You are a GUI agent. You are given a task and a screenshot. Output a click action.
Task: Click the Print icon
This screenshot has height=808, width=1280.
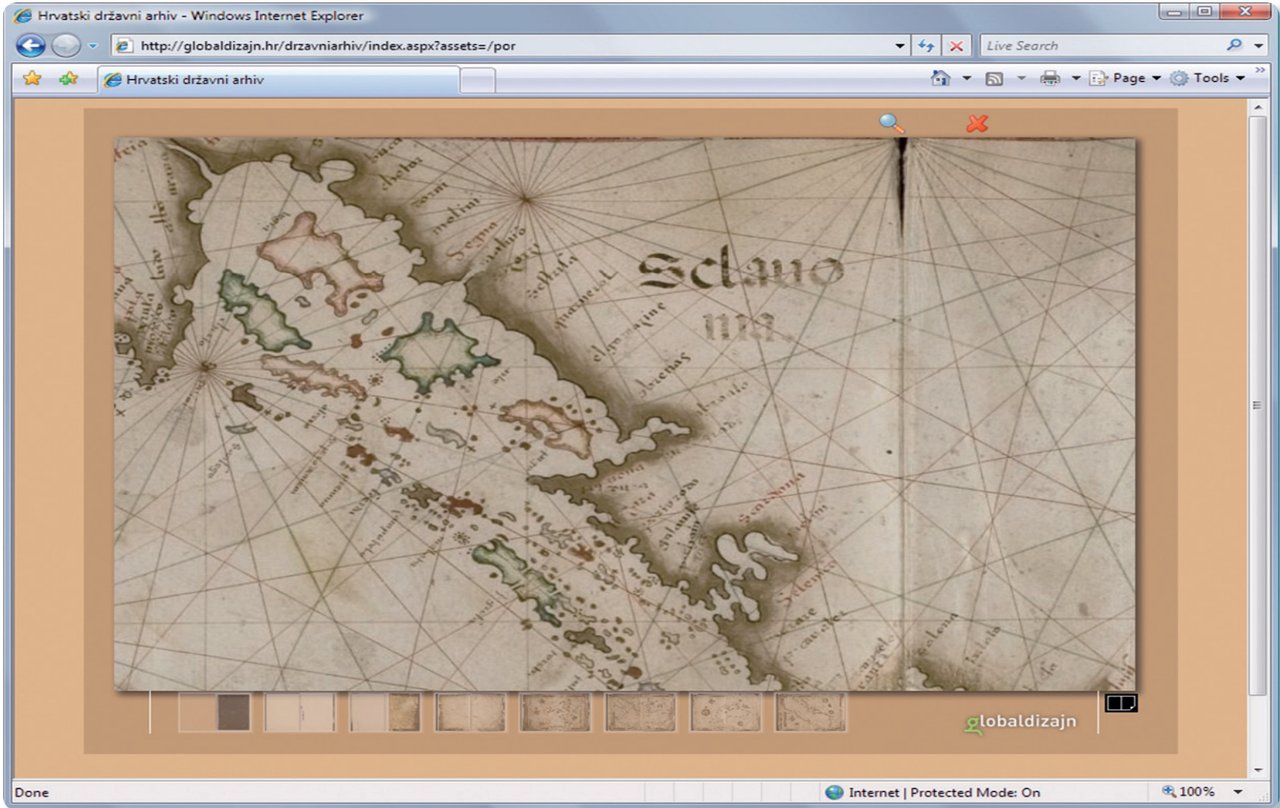tap(1050, 78)
